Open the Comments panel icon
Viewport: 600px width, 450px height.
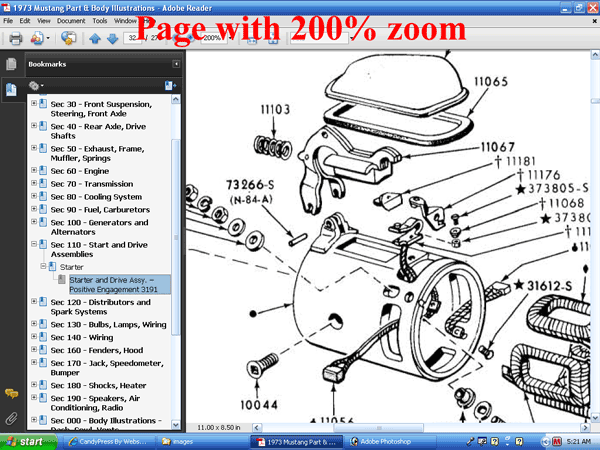click(11, 394)
